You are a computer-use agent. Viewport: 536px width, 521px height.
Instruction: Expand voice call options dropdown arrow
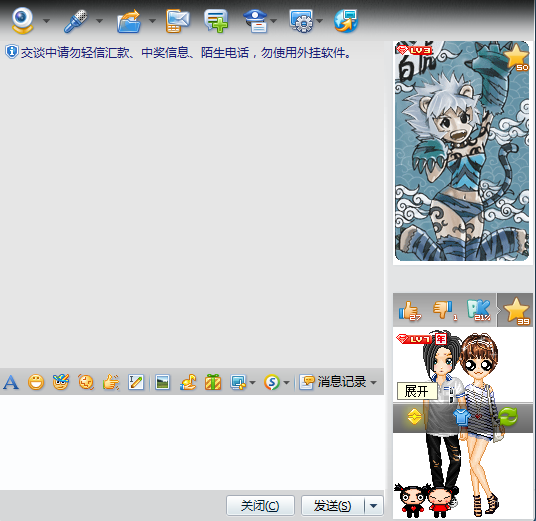click(x=99, y=21)
